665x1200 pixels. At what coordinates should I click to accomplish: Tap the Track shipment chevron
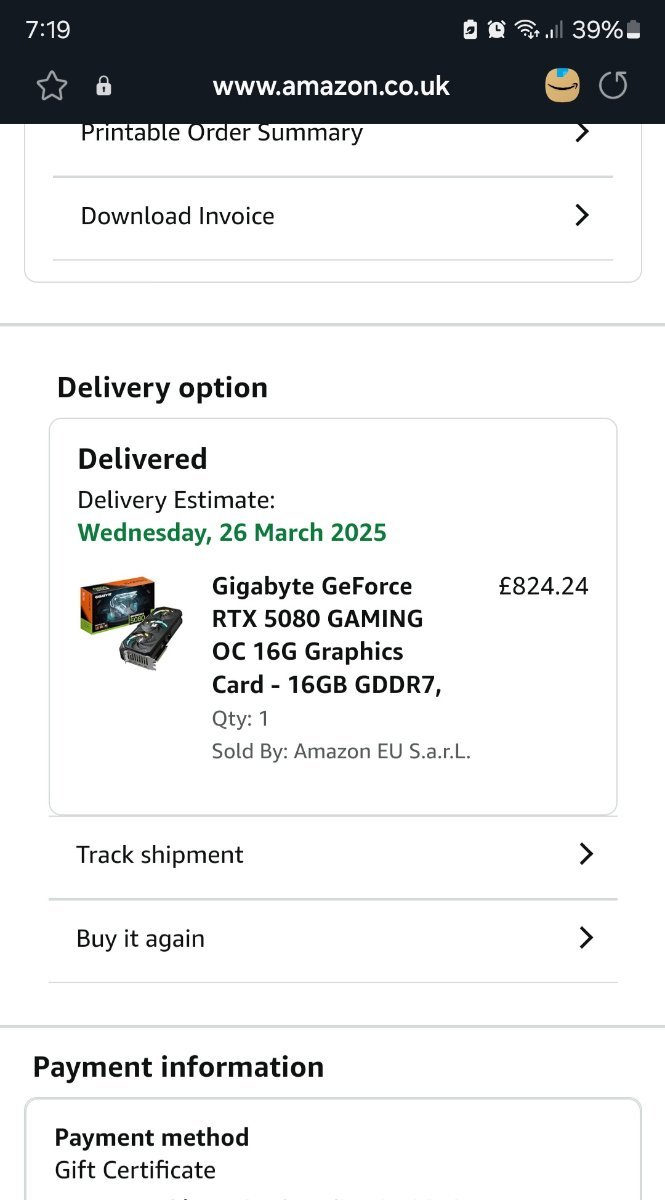click(586, 854)
